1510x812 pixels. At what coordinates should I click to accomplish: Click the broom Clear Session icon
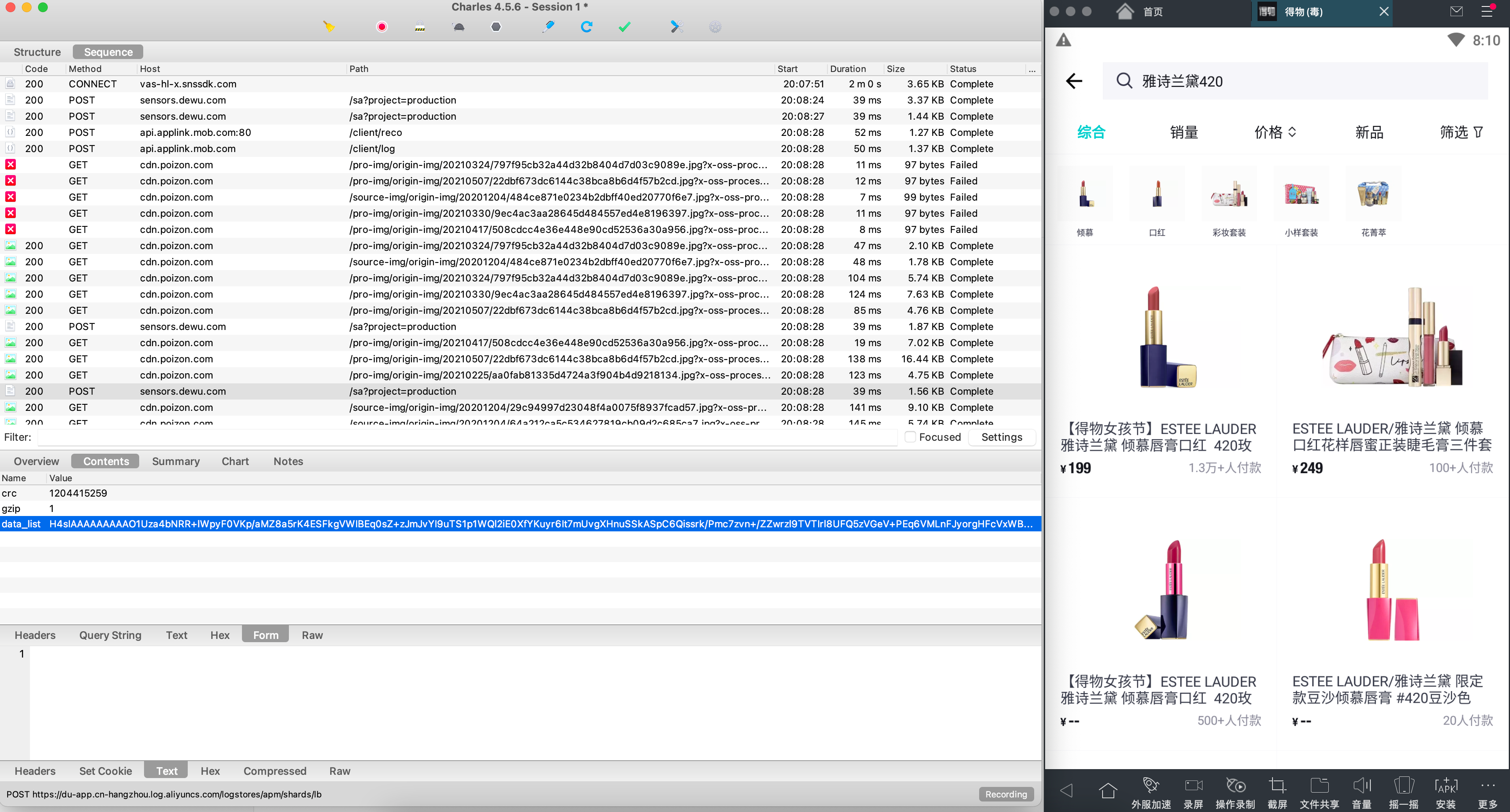pos(329,26)
